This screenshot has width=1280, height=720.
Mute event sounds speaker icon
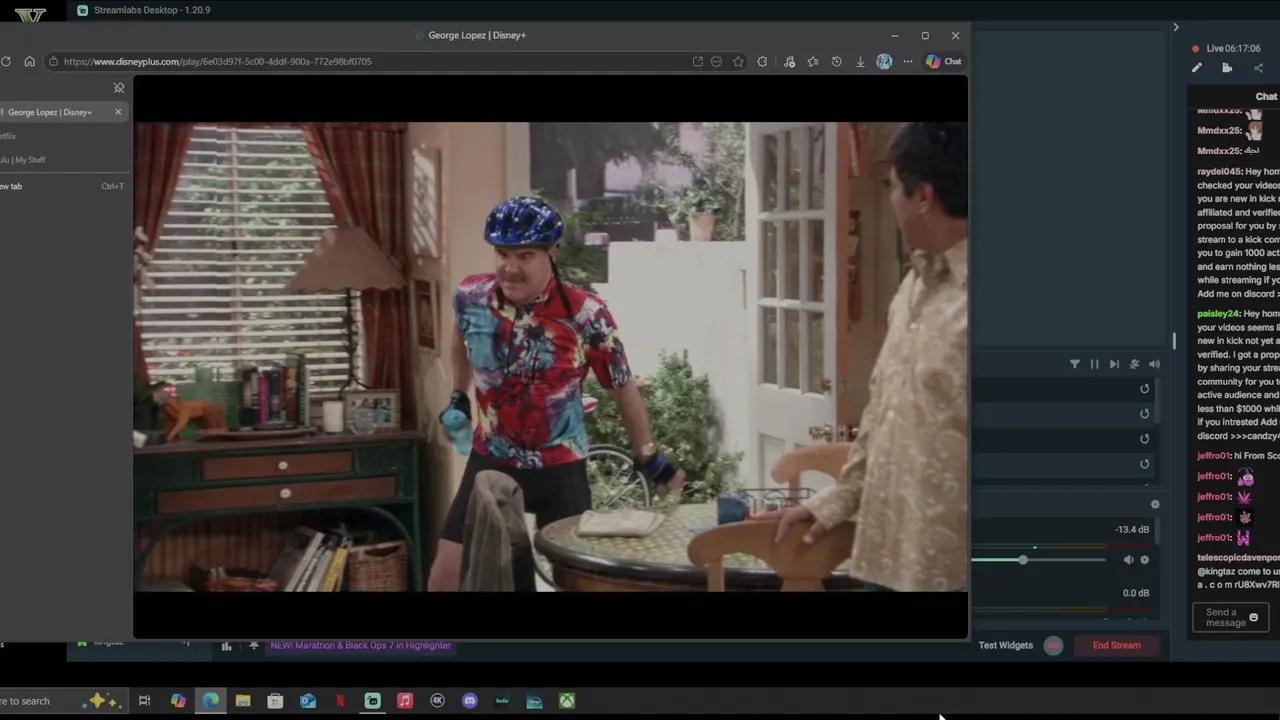1154,364
